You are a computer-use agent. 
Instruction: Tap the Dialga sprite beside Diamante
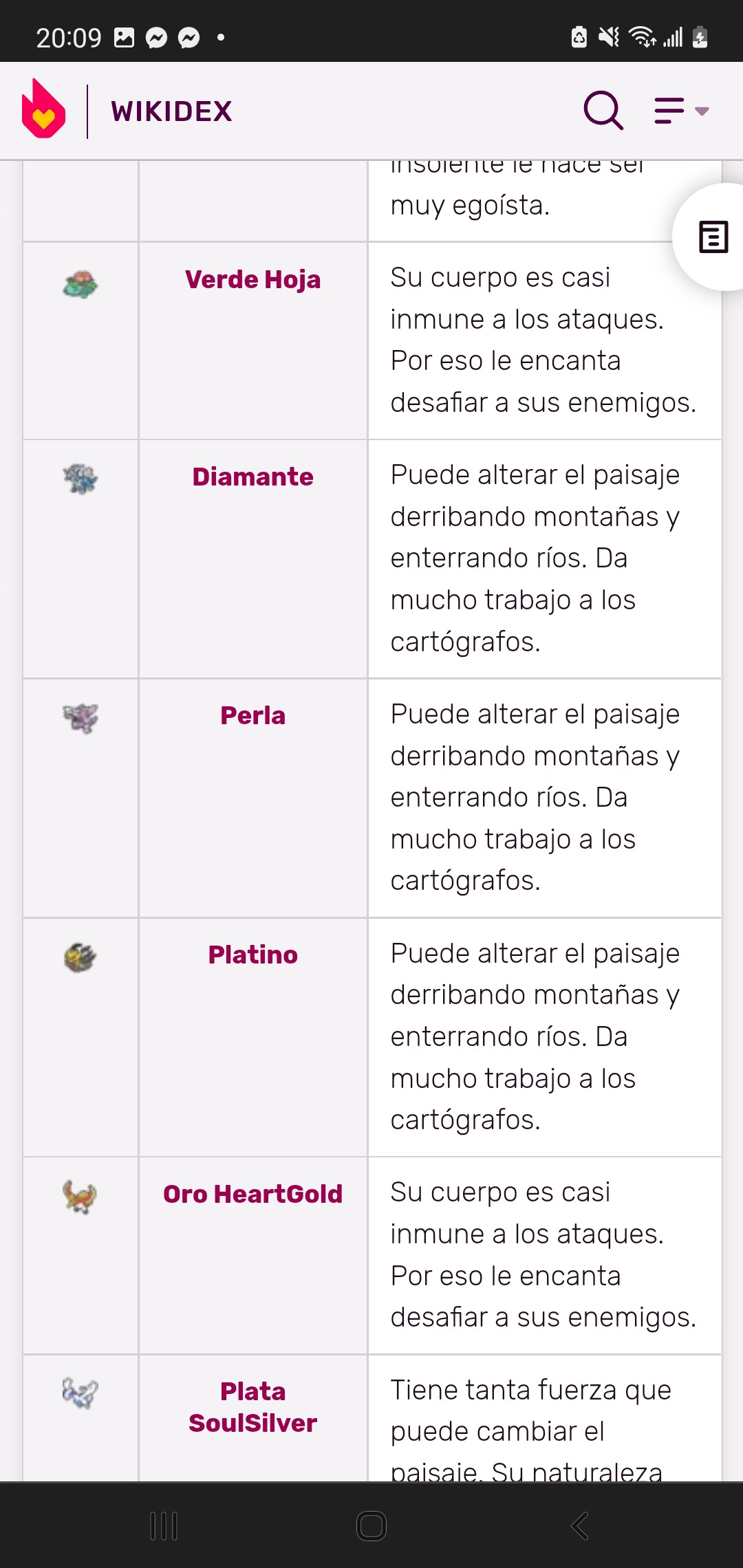(80, 479)
